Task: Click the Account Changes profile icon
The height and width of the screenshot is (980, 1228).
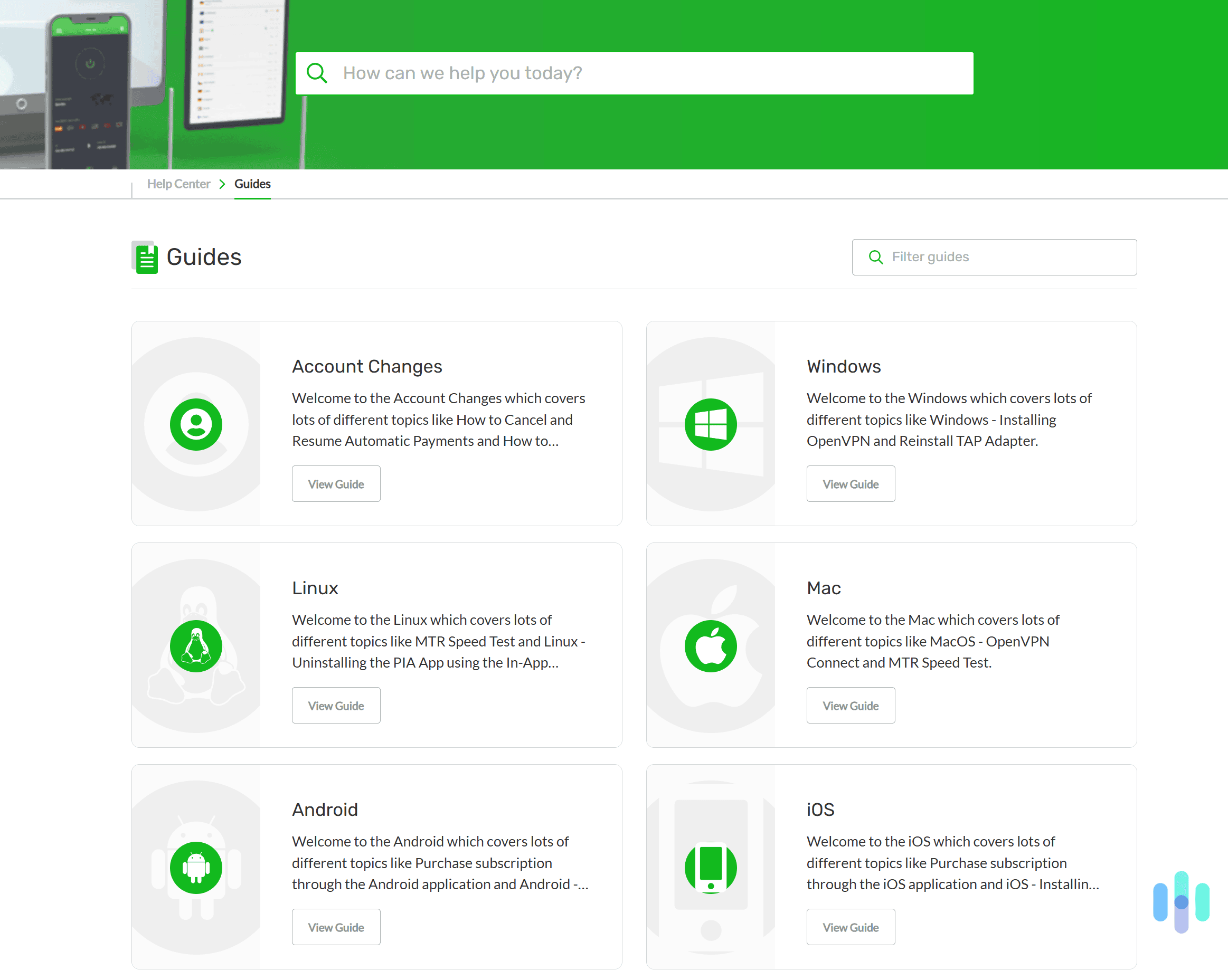Action: pyautogui.click(x=196, y=424)
